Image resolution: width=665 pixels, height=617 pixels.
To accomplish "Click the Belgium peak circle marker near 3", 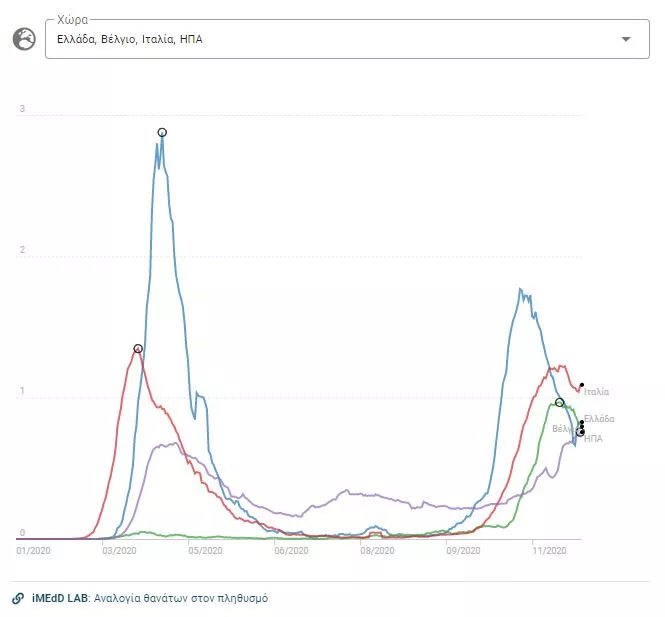I will click(162, 132).
